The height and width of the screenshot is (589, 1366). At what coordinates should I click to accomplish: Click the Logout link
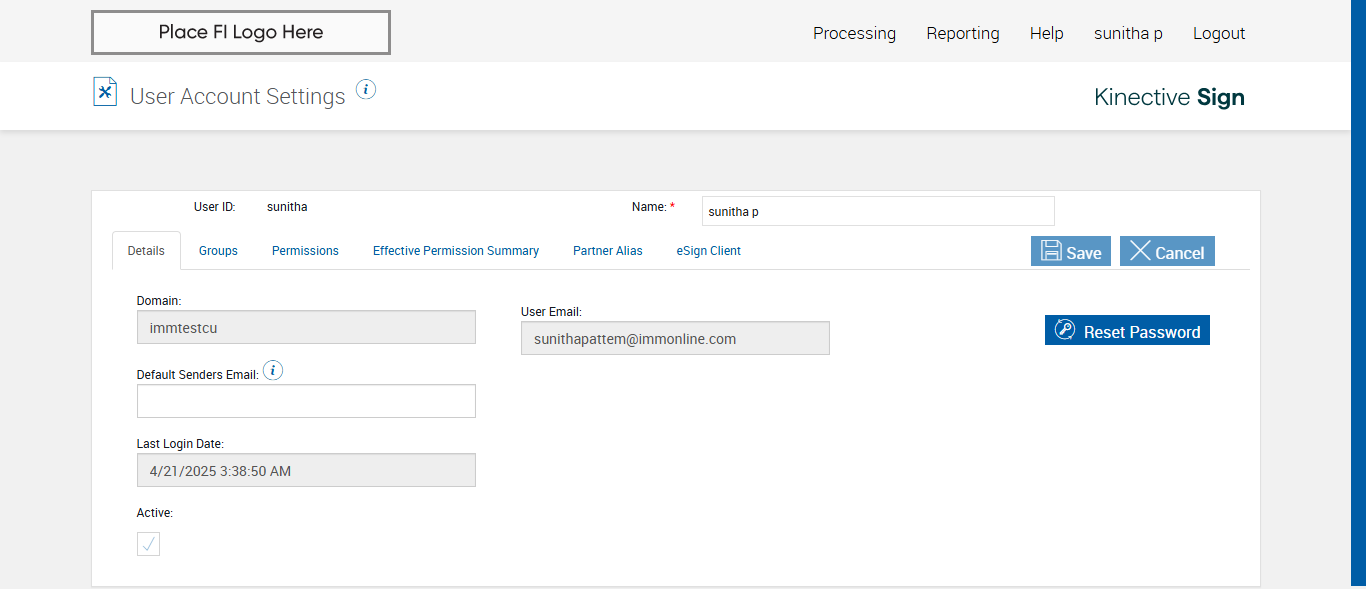point(1219,34)
